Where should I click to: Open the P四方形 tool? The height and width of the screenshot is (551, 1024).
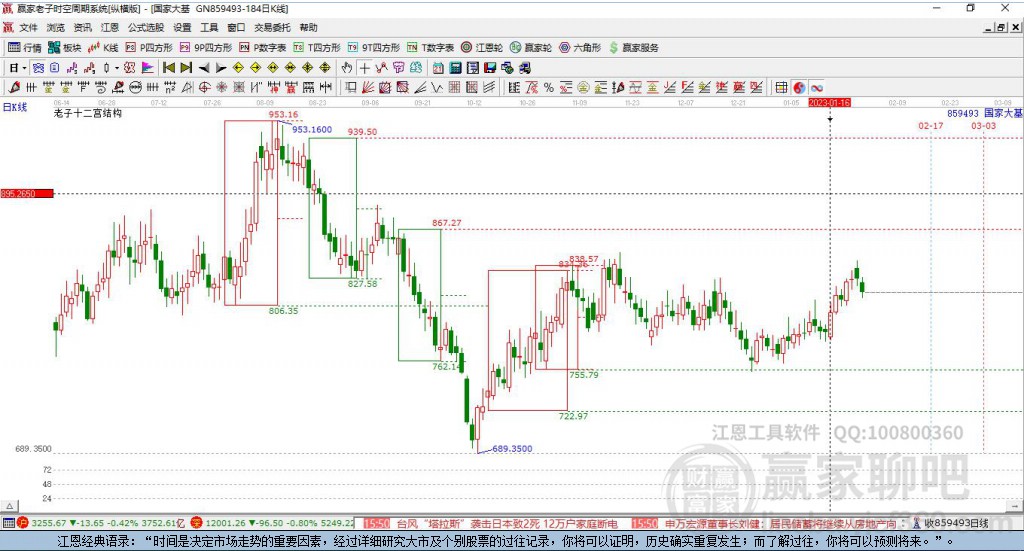[x=149, y=48]
